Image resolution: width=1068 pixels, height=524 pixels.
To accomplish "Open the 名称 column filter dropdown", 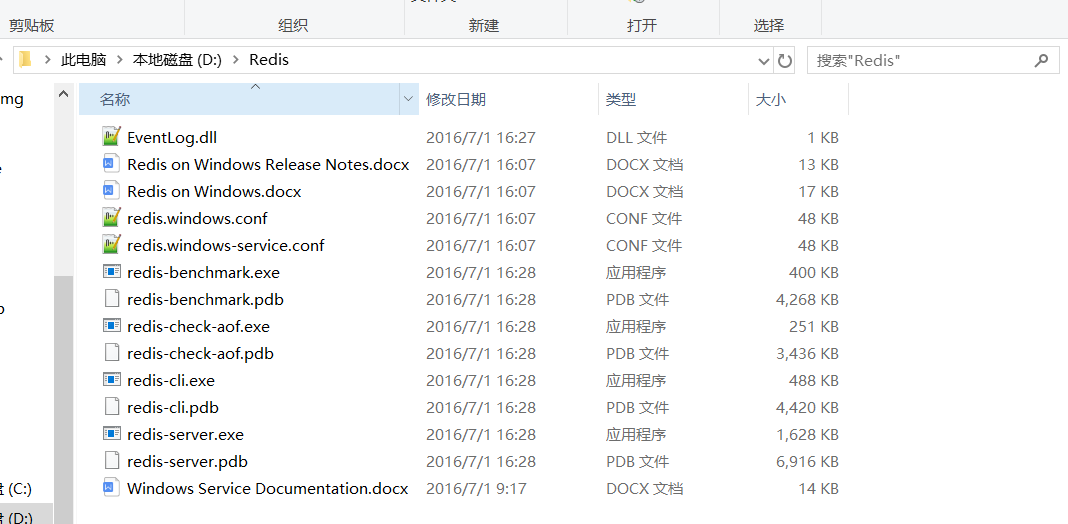I will coord(408,99).
